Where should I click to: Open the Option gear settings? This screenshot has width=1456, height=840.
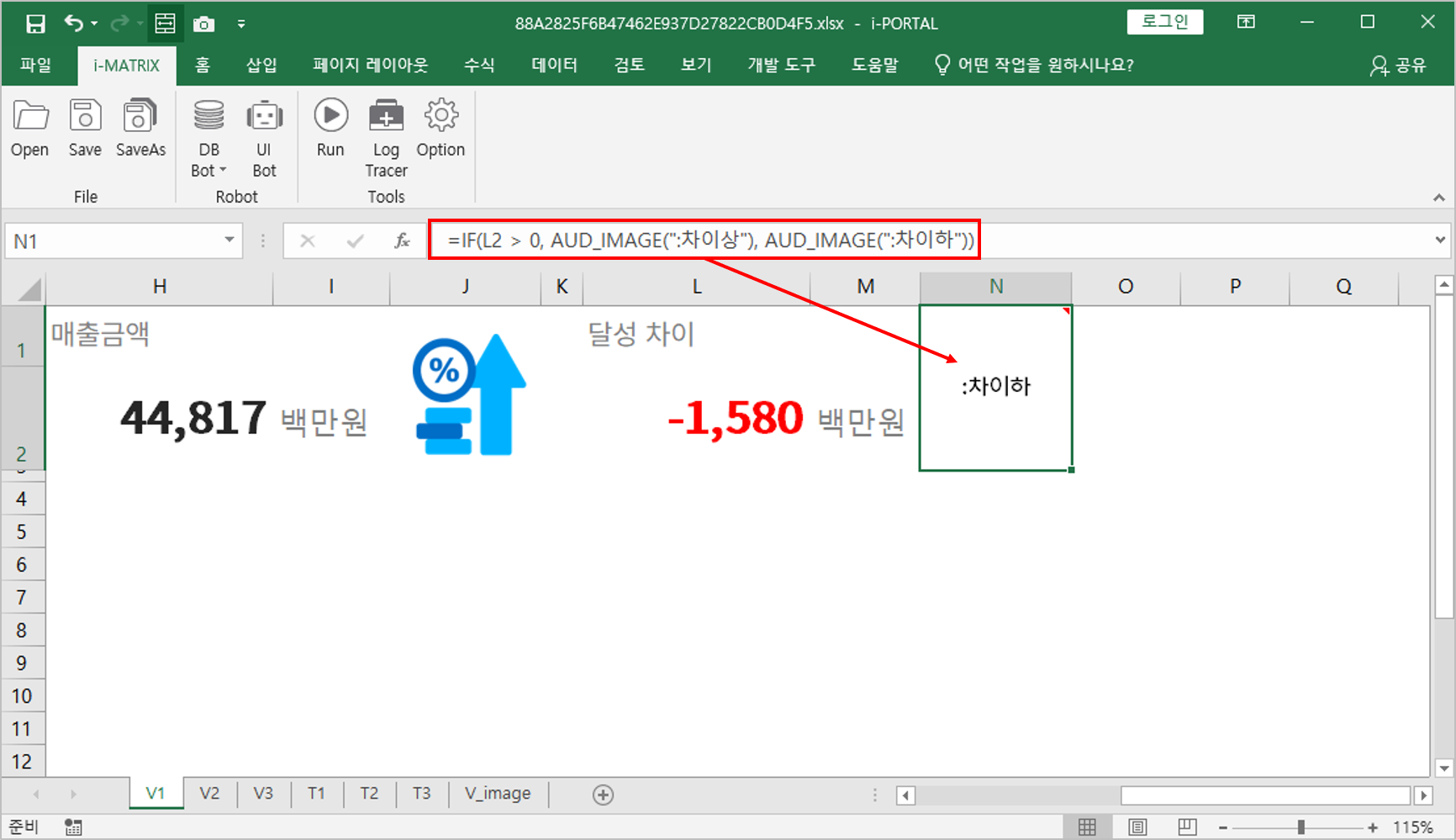click(x=440, y=117)
